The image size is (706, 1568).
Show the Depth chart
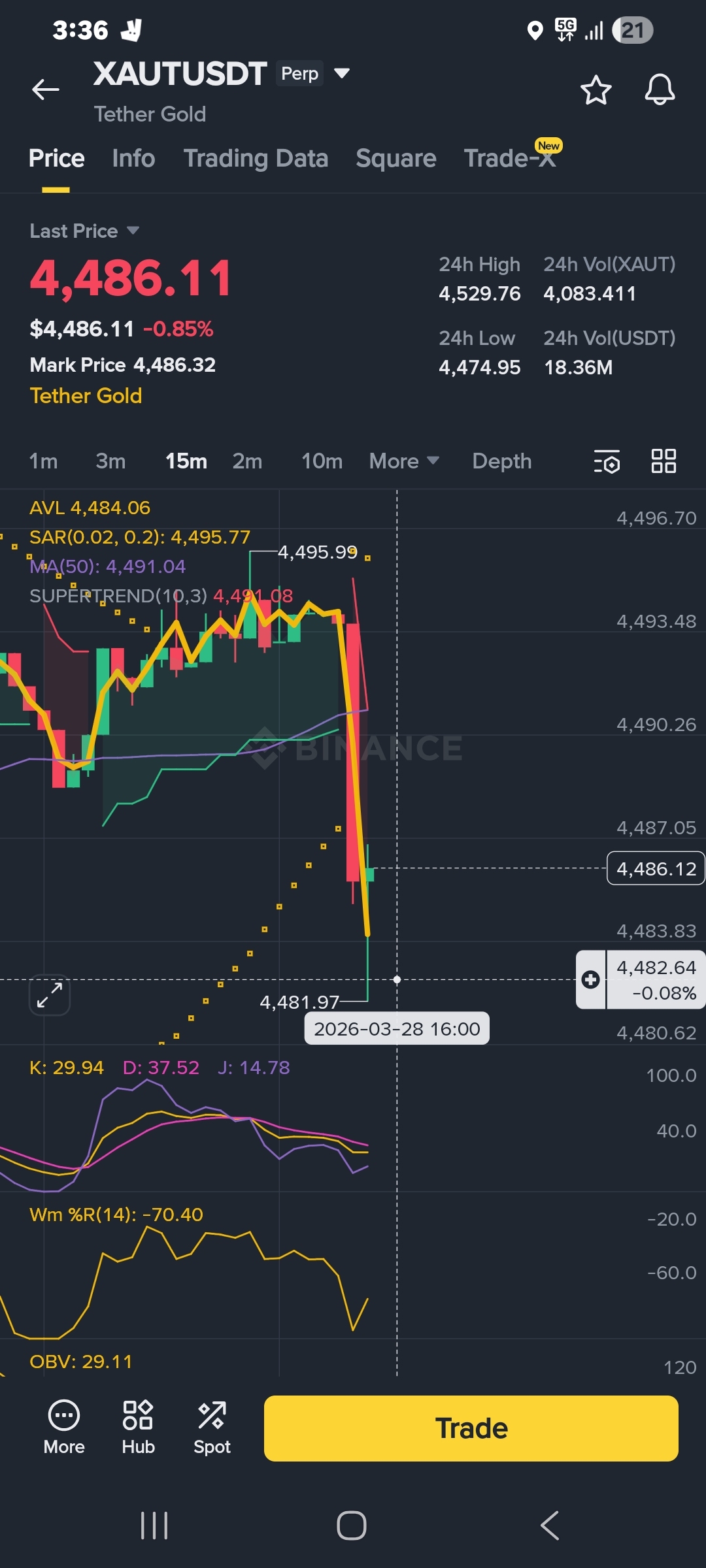pyautogui.click(x=502, y=461)
